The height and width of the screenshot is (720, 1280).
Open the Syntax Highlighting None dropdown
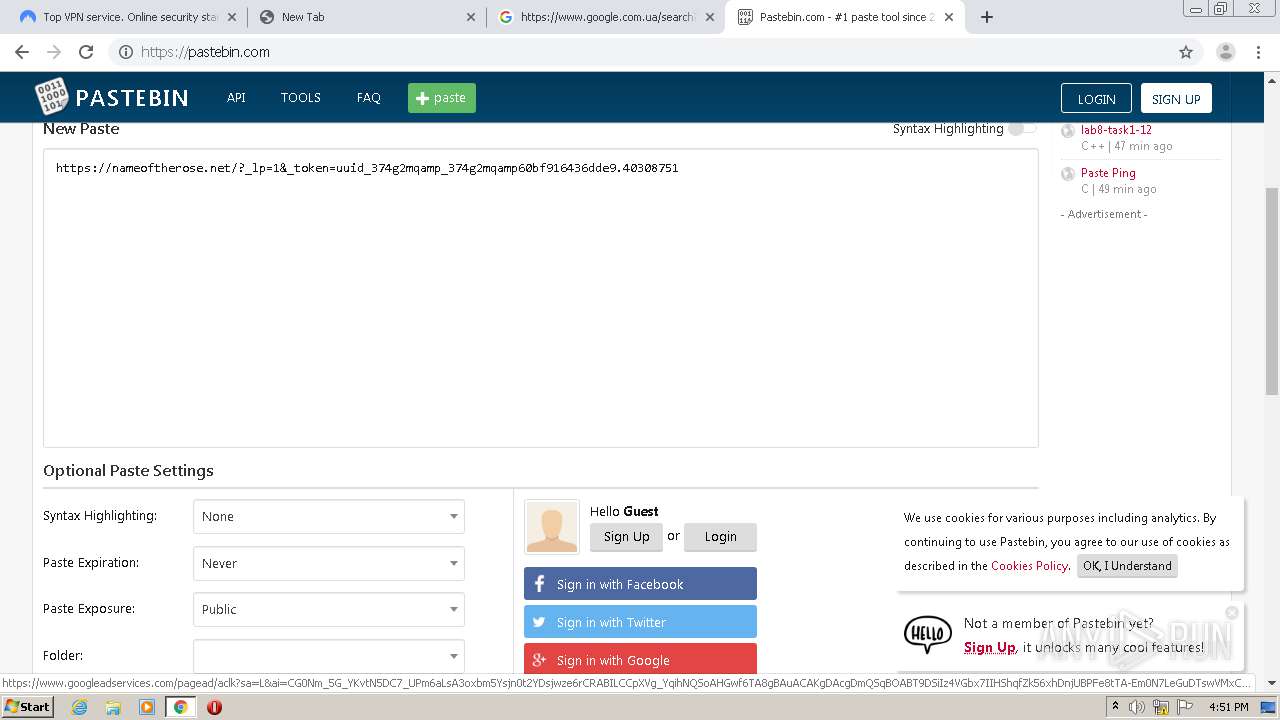pyautogui.click(x=329, y=517)
